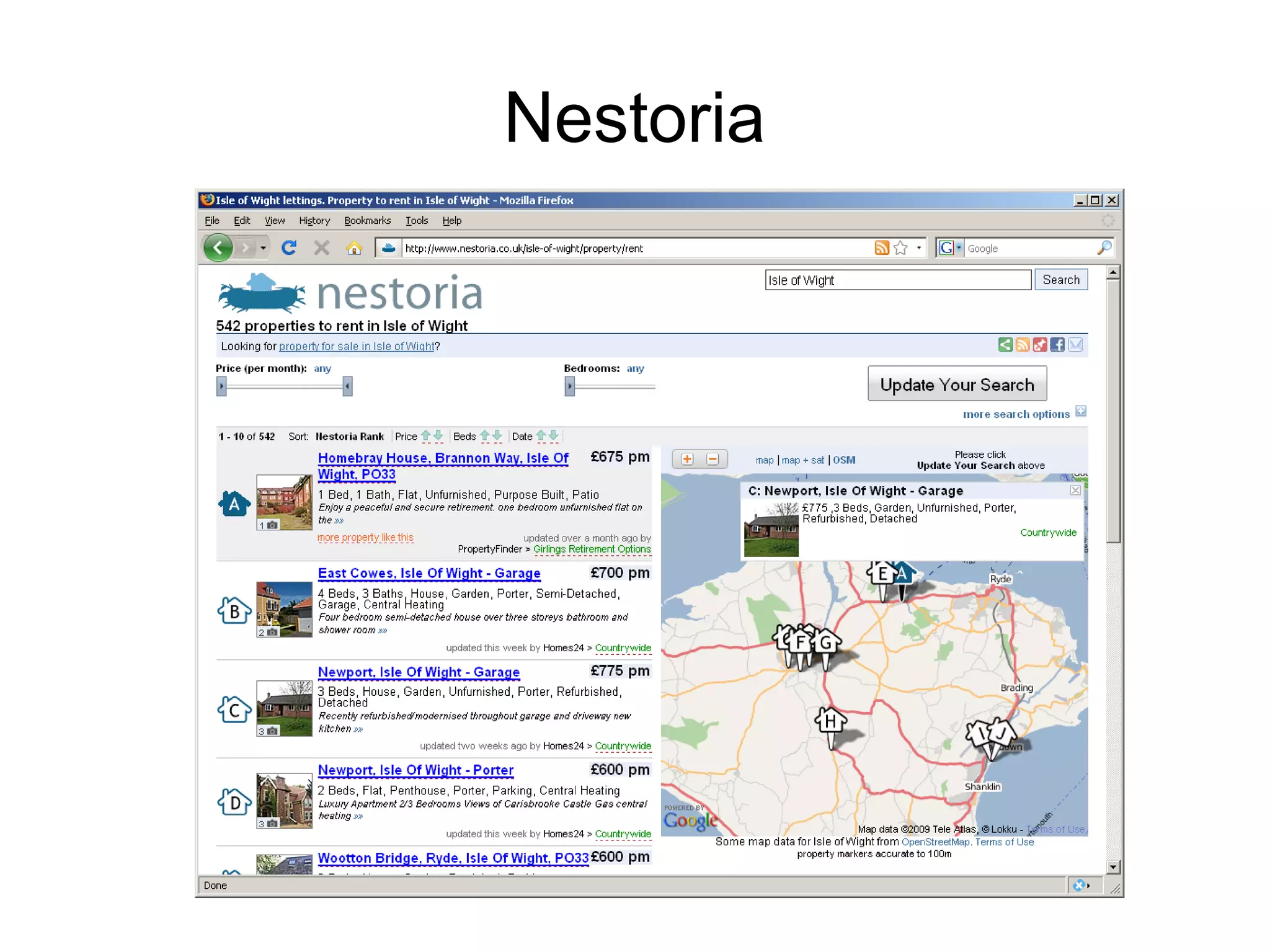1270x952 pixels.
Task: Open Wootton Bridge, Ryde listing link
Action: coord(453,858)
